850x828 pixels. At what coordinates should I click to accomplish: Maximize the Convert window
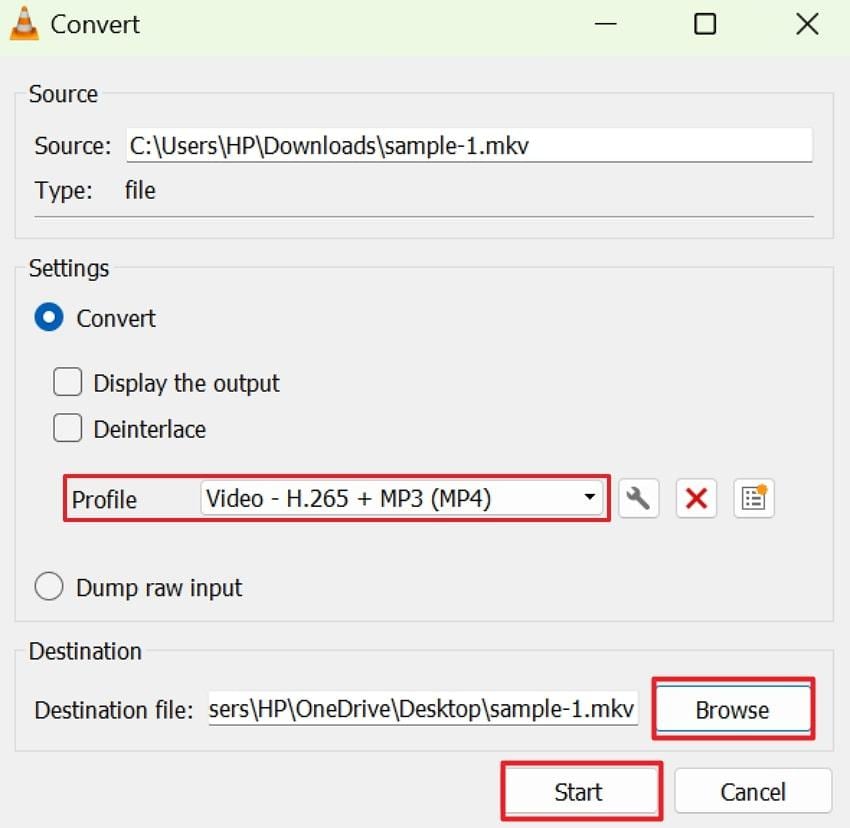[x=706, y=23]
